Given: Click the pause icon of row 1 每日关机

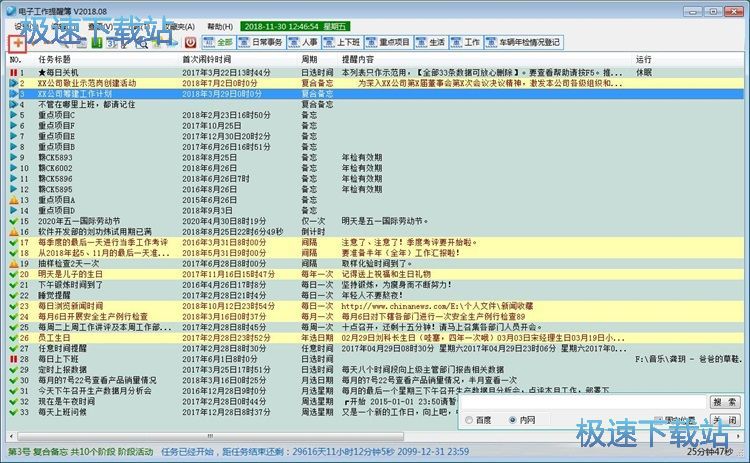Looking at the screenshot, I should [x=13, y=73].
